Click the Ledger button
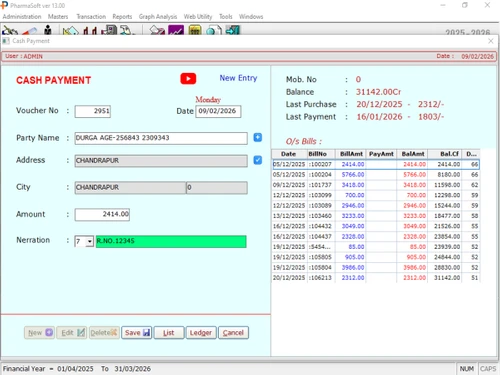The height and width of the screenshot is (375, 500). [201, 333]
